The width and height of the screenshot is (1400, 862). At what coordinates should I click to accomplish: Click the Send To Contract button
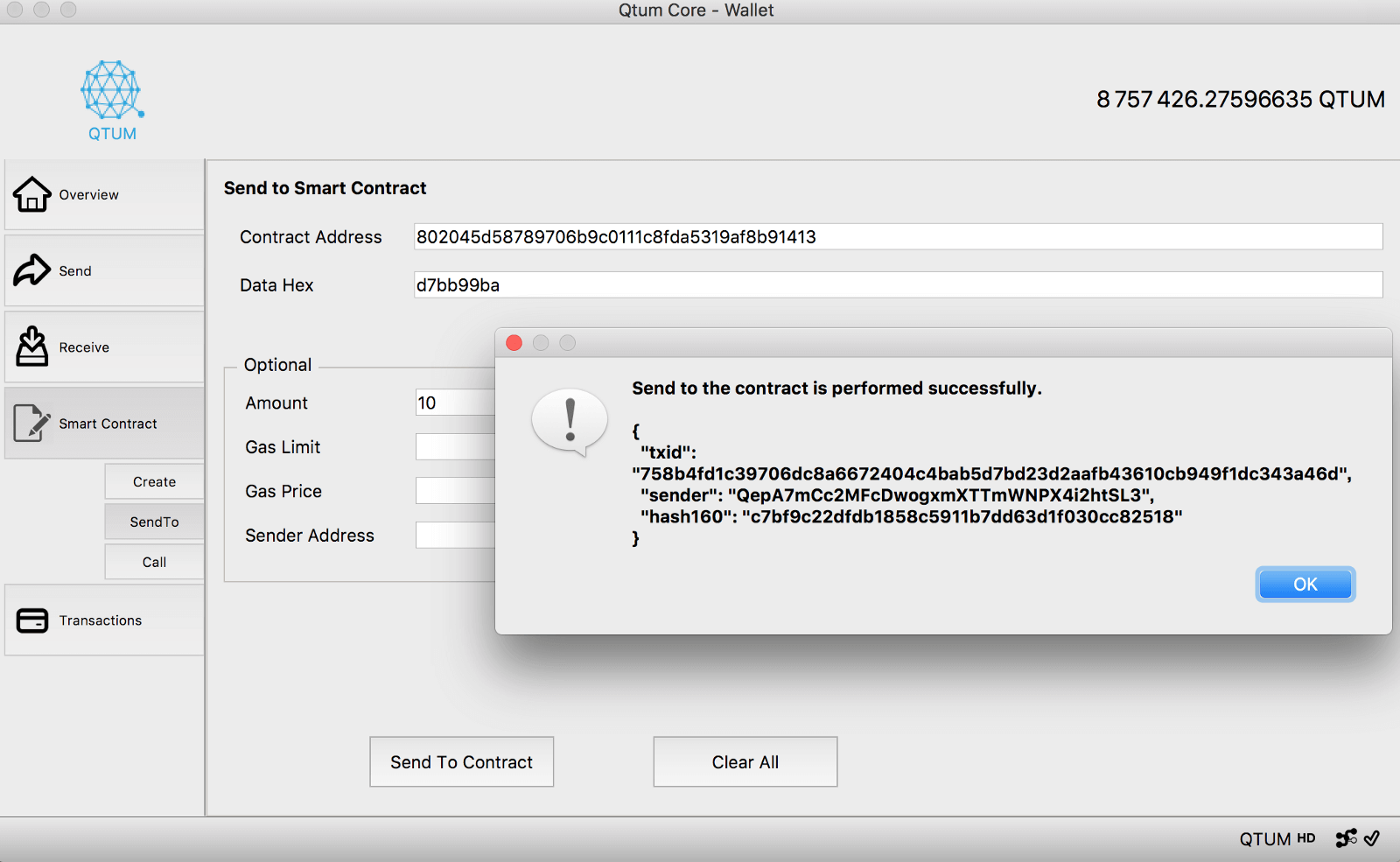pyautogui.click(x=462, y=762)
